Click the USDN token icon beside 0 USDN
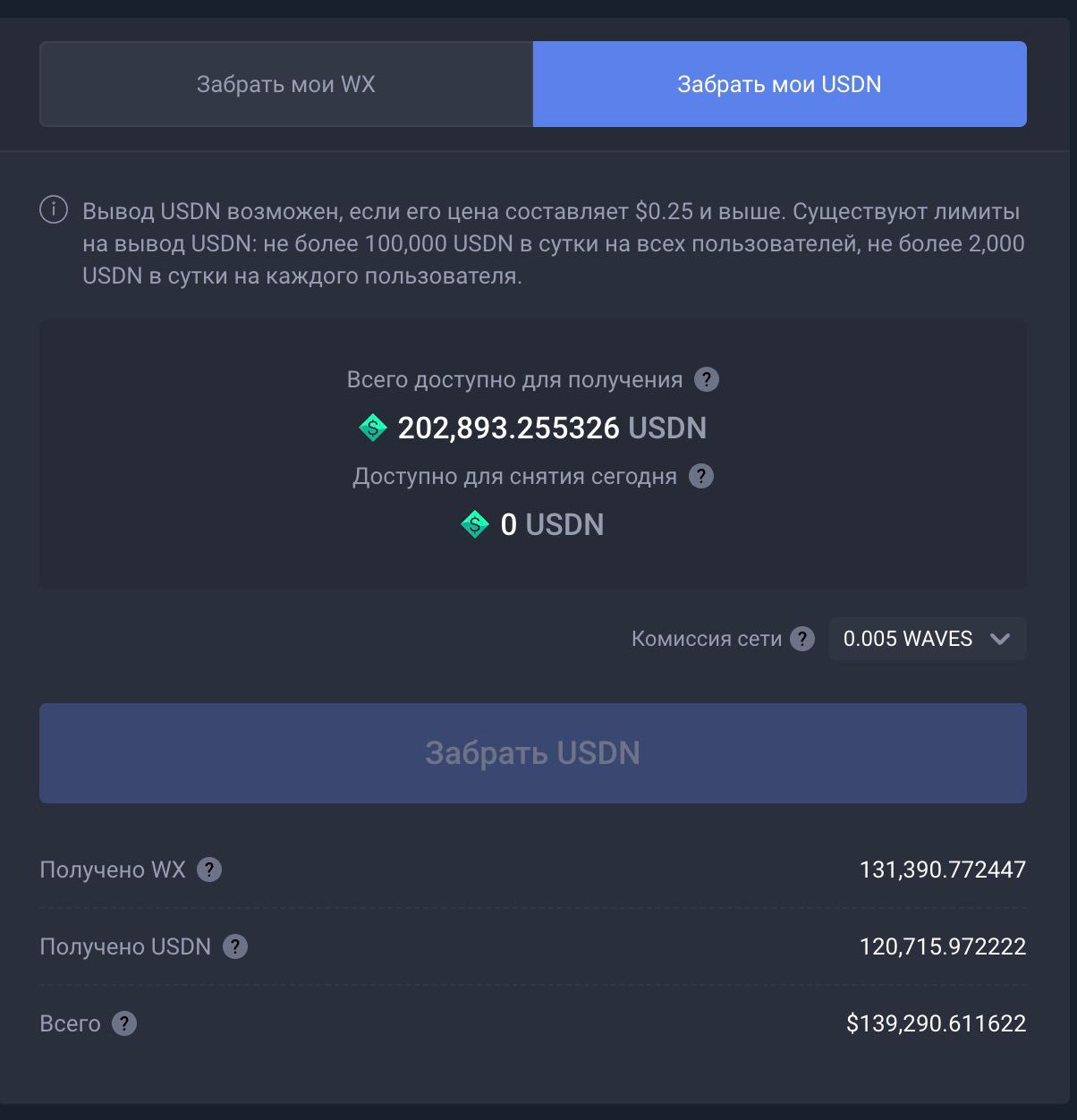The image size is (1077, 1120). tap(475, 524)
